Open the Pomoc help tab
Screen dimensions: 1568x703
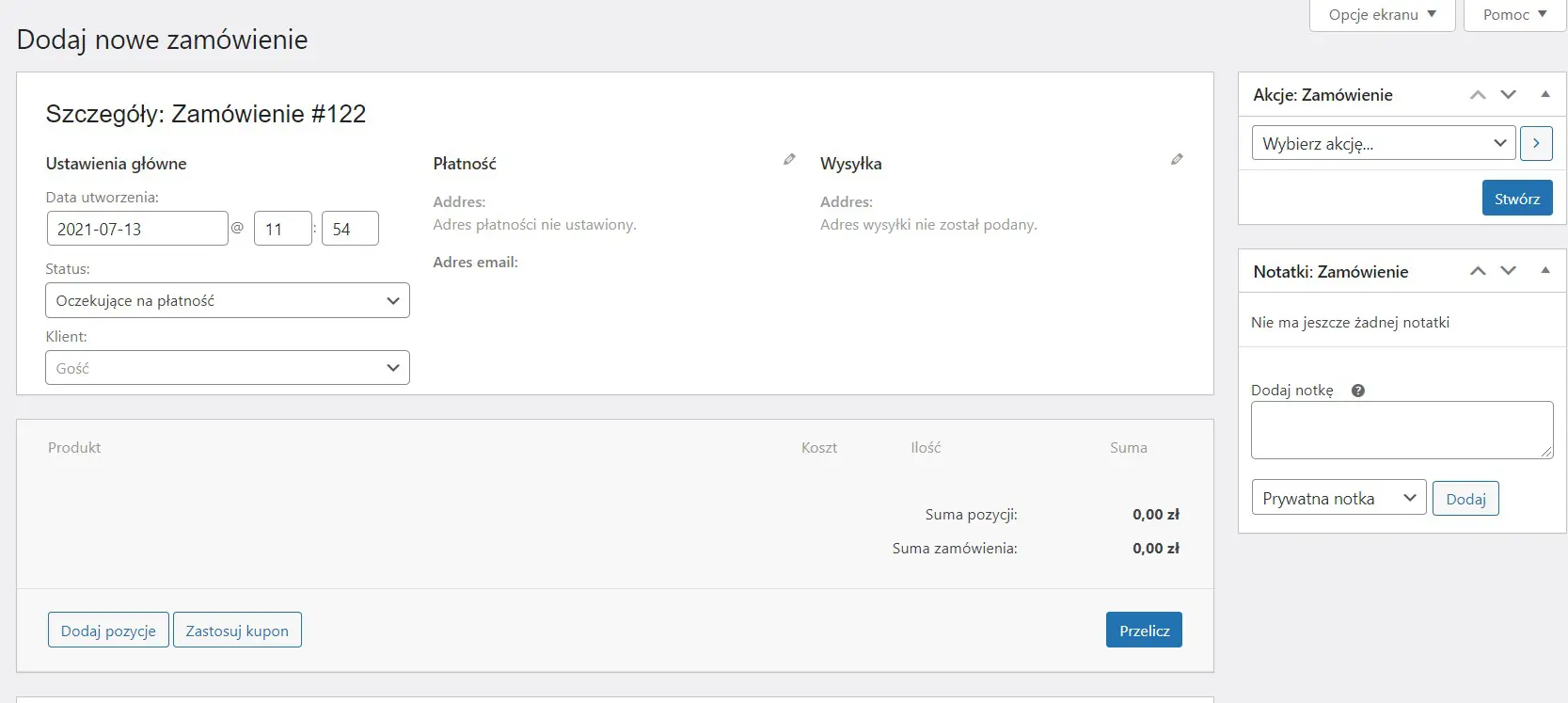pyautogui.click(x=1513, y=15)
